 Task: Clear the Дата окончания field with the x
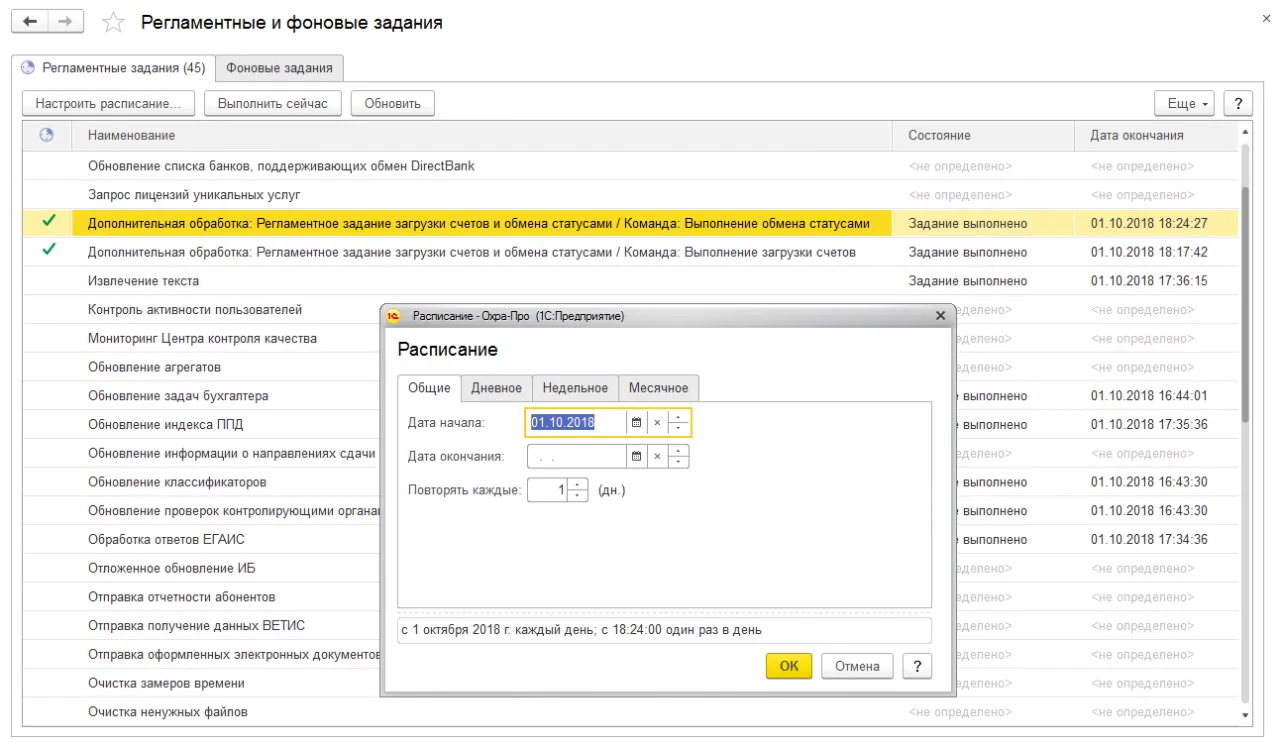tap(657, 457)
